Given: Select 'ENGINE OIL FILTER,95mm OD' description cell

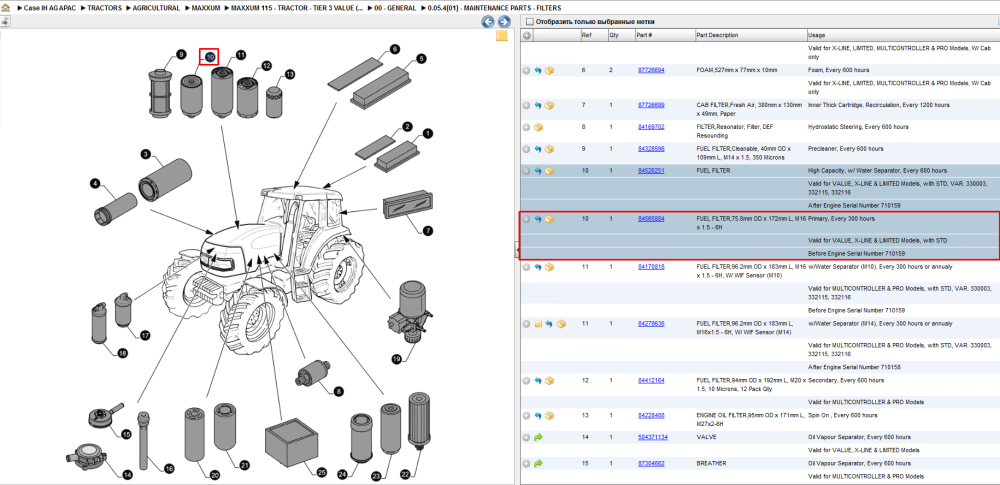Looking at the screenshot, I should pos(751,419).
